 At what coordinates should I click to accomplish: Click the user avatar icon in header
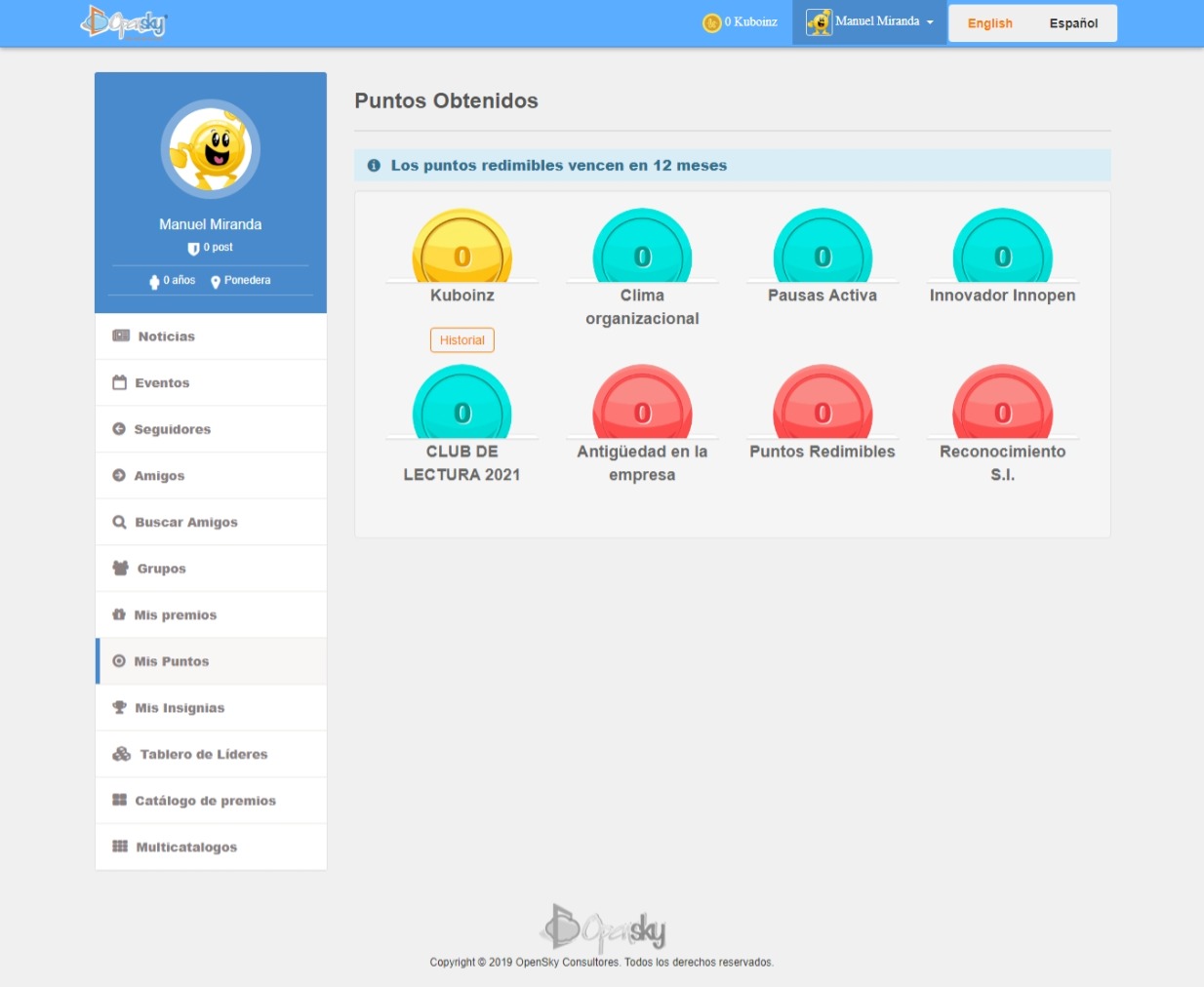pyautogui.click(x=819, y=21)
